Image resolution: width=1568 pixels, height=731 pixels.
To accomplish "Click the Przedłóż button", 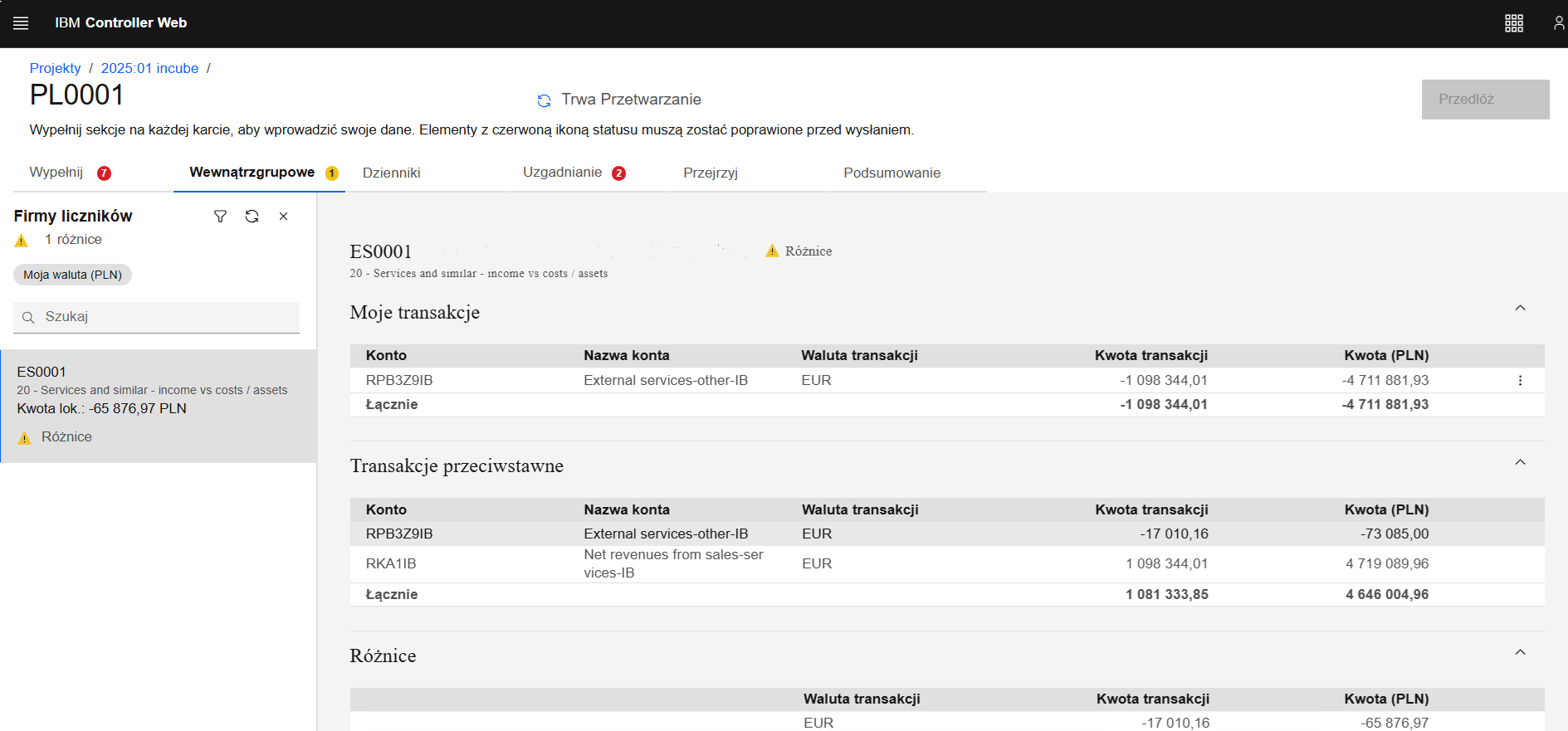I will pos(1484,100).
